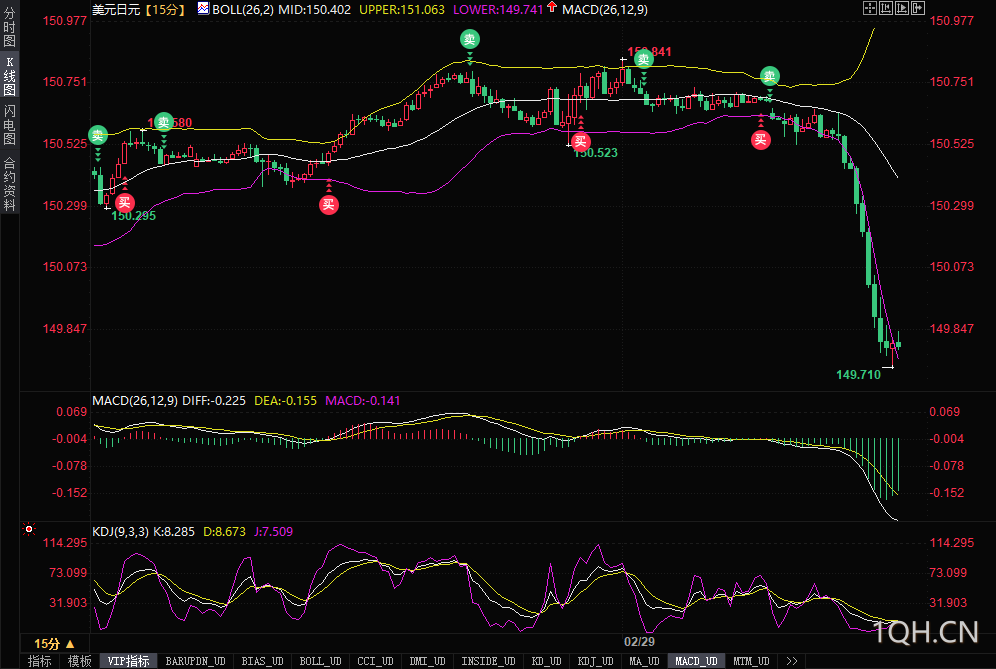Click the UPPER:151.063 value
This screenshot has height=669, width=996.
[402, 10]
